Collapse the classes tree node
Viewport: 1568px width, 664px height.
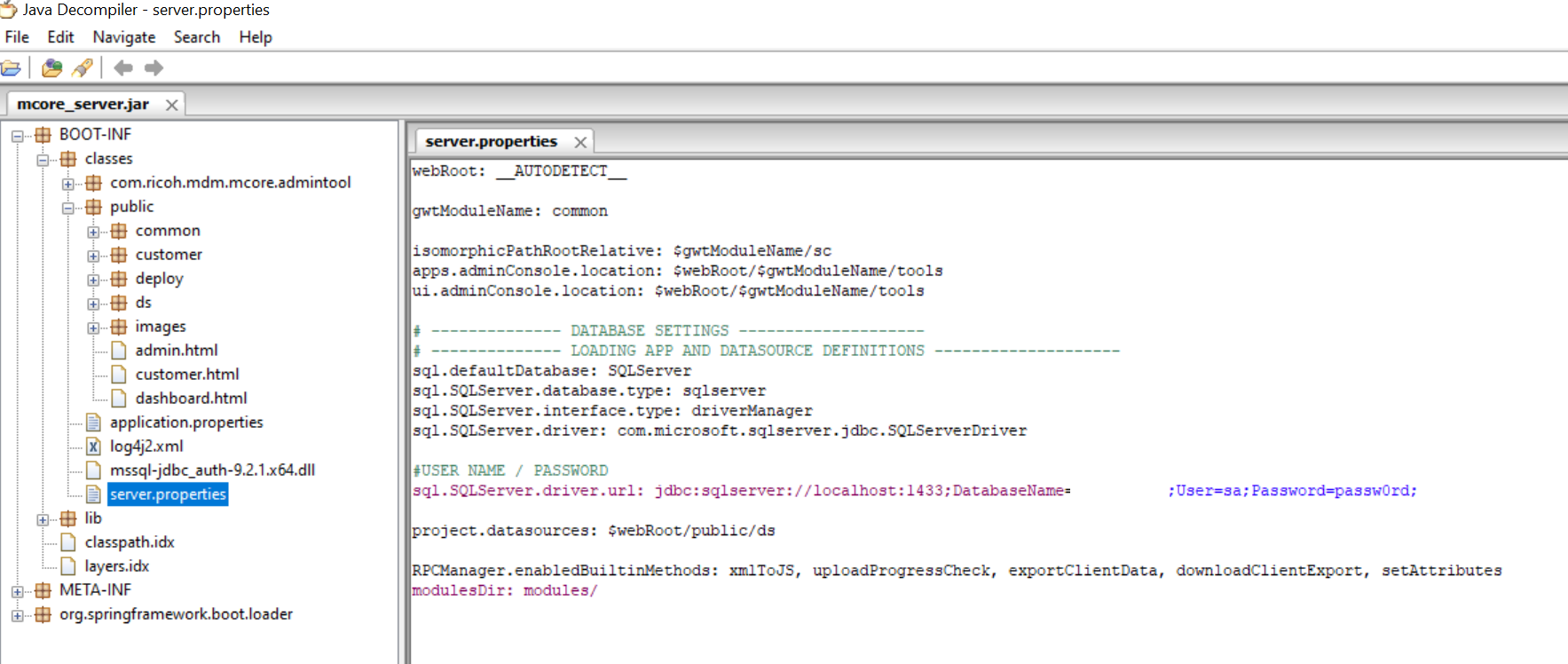click(x=43, y=160)
